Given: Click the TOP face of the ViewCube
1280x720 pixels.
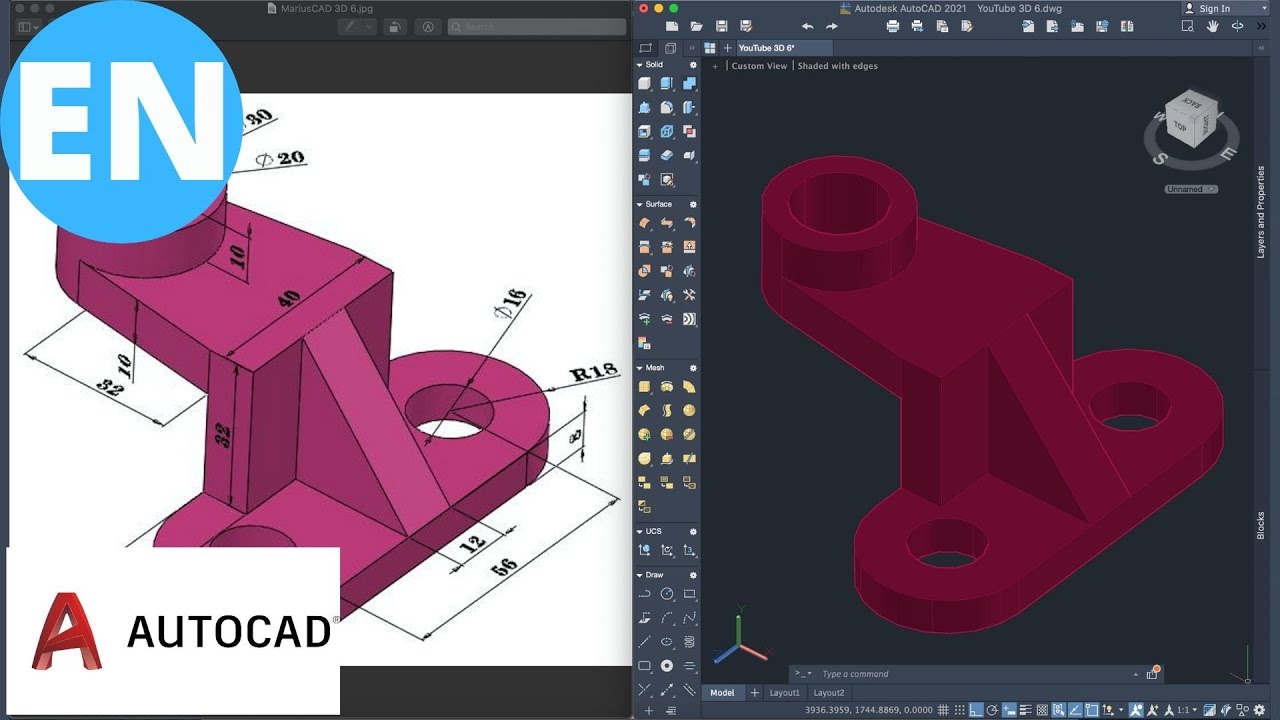Looking at the screenshot, I should (x=1181, y=127).
